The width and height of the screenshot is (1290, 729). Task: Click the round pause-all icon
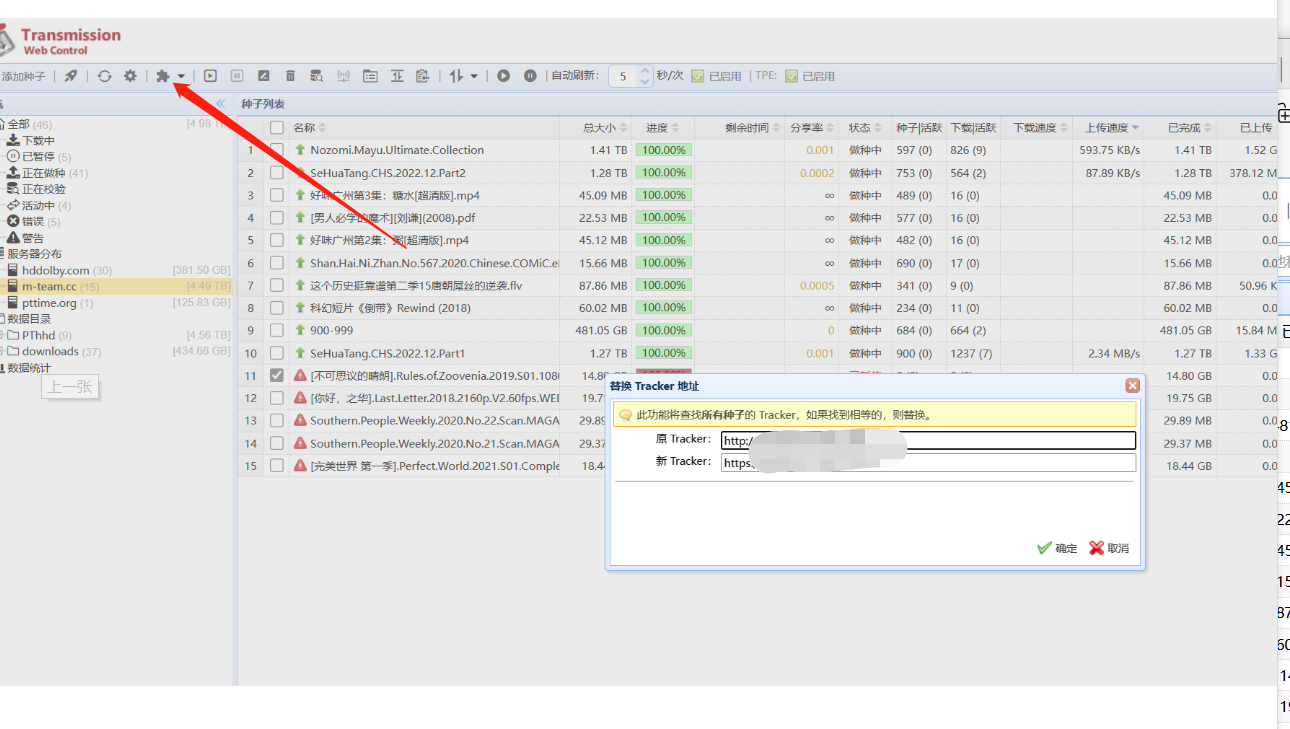(x=530, y=76)
